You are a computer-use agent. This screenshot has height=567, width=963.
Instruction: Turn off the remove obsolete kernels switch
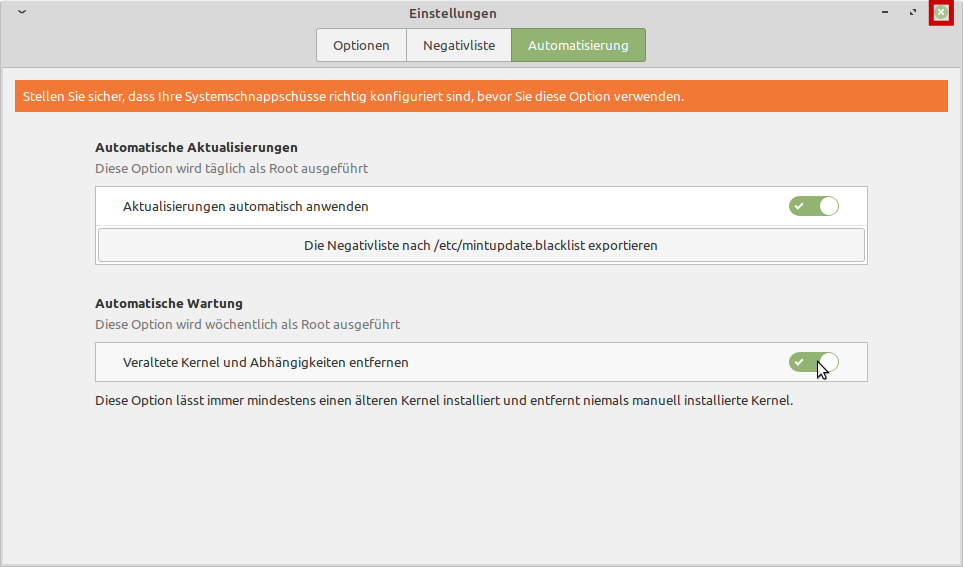[x=813, y=362]
